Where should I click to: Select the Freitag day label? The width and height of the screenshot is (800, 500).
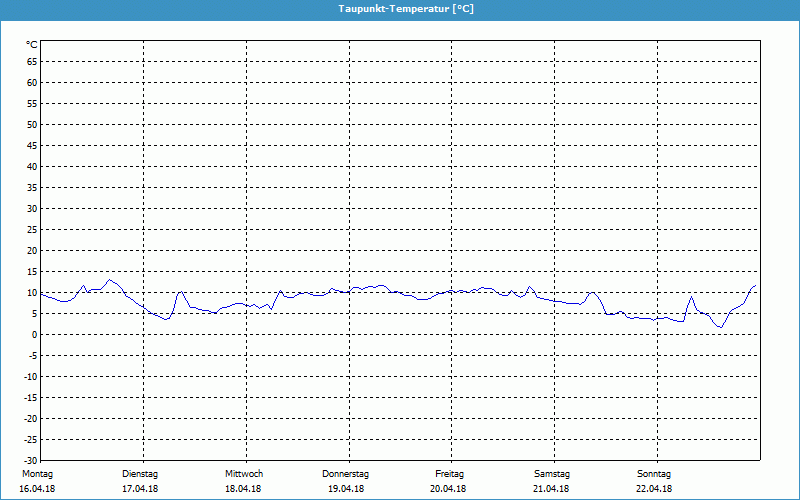click(x=449, y=474)
